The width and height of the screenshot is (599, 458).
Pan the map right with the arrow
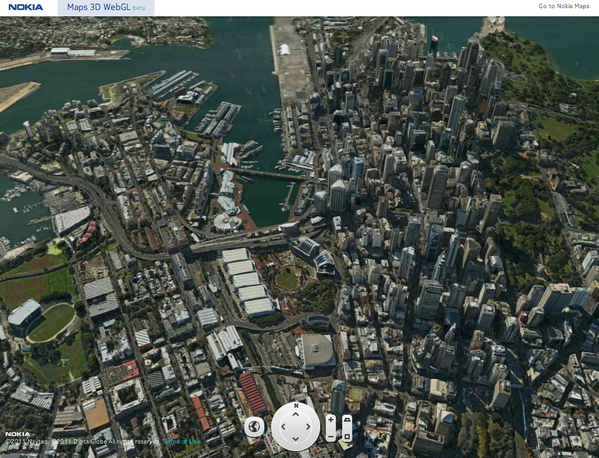tap(308, 426)
